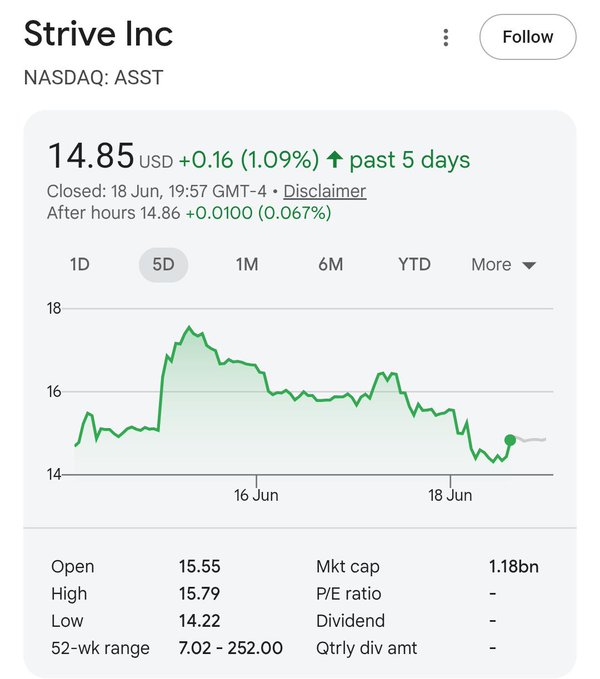
Task: Click the Qtrly div amt label
Action: [x=367, y=648]
